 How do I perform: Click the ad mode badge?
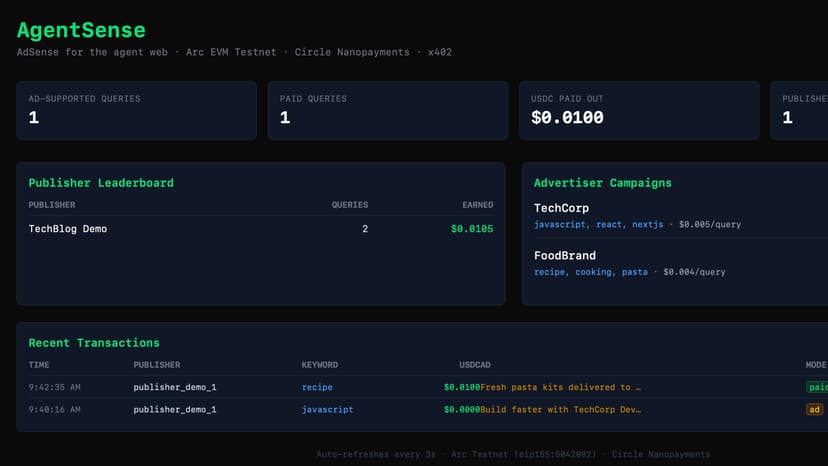tap(814, 409)
